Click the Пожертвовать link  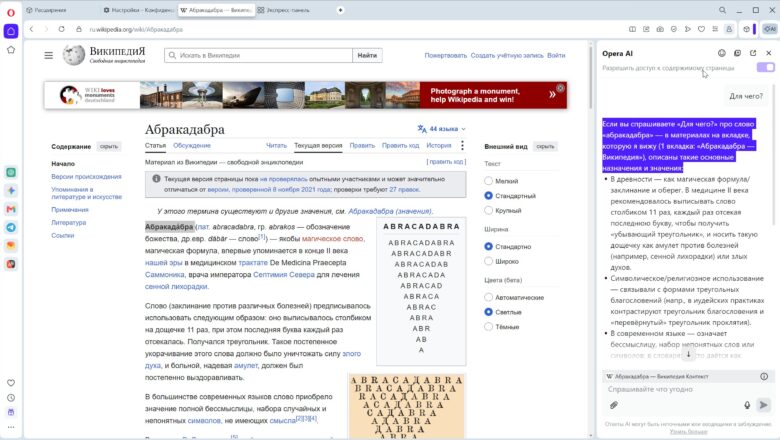pyautogui.click(x=446, y=56)
